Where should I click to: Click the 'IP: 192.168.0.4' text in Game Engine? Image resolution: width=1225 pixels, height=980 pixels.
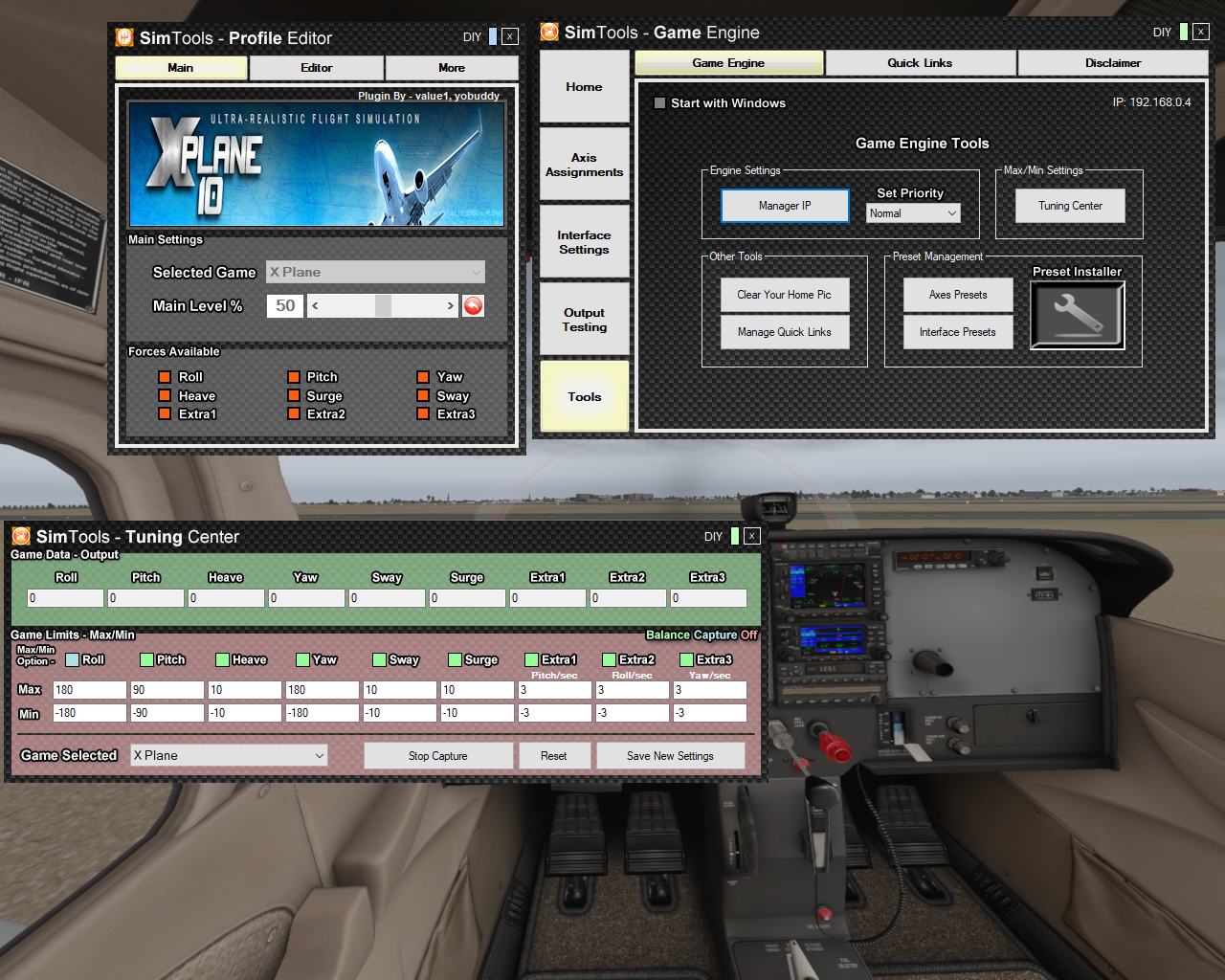click(x=1151, y=102)
